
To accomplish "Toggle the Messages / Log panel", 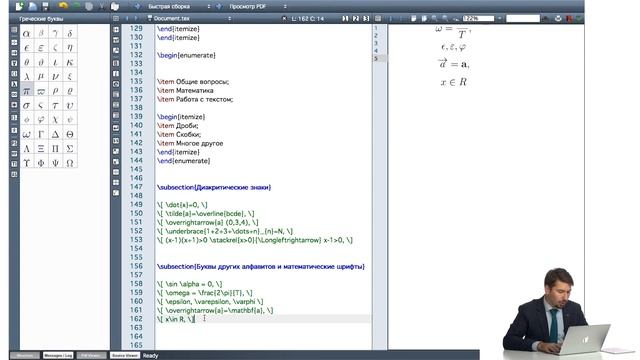I will click(x=58, y=356).
